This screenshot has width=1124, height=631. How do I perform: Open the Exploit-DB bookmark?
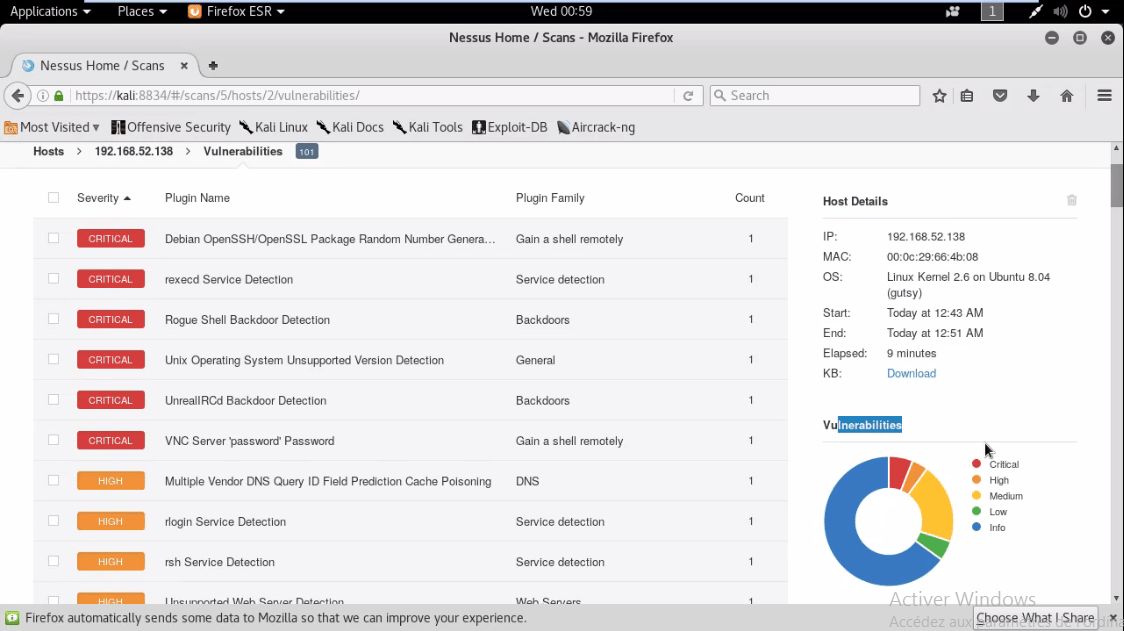[510, 127]
